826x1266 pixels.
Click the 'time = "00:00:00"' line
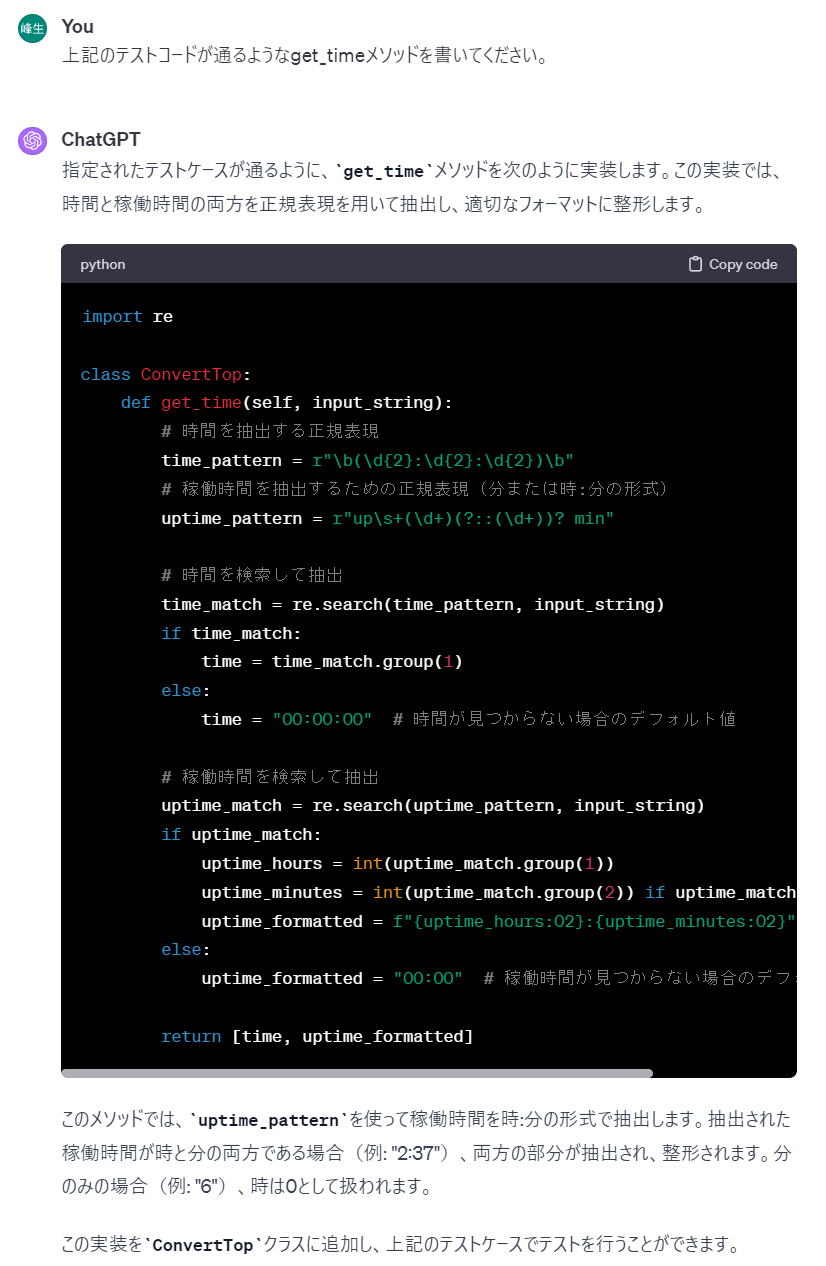click(469, 719)
